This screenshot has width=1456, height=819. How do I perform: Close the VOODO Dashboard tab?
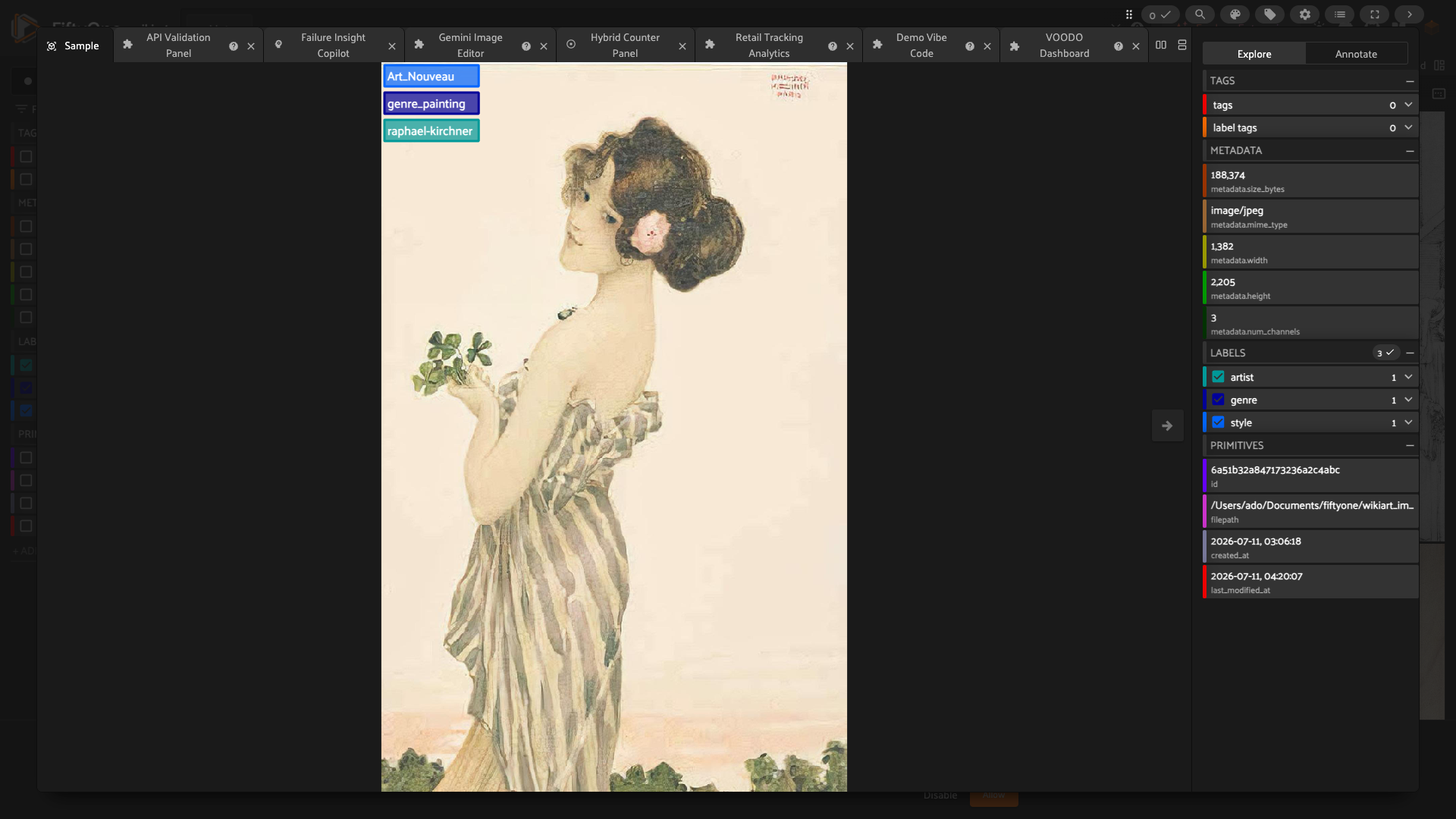pos(1136,46)
